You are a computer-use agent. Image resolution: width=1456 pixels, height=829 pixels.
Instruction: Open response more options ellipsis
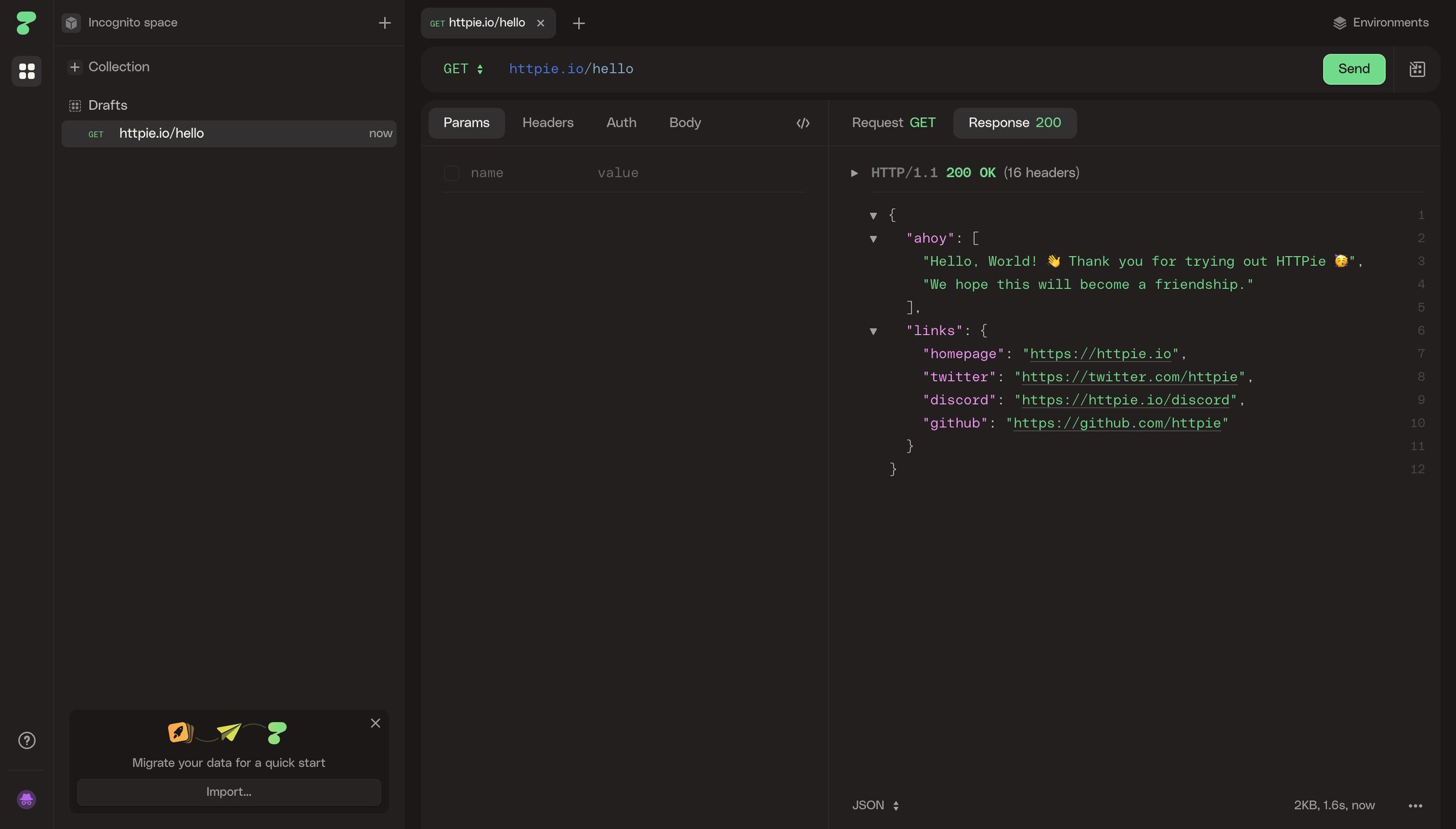1415,806
